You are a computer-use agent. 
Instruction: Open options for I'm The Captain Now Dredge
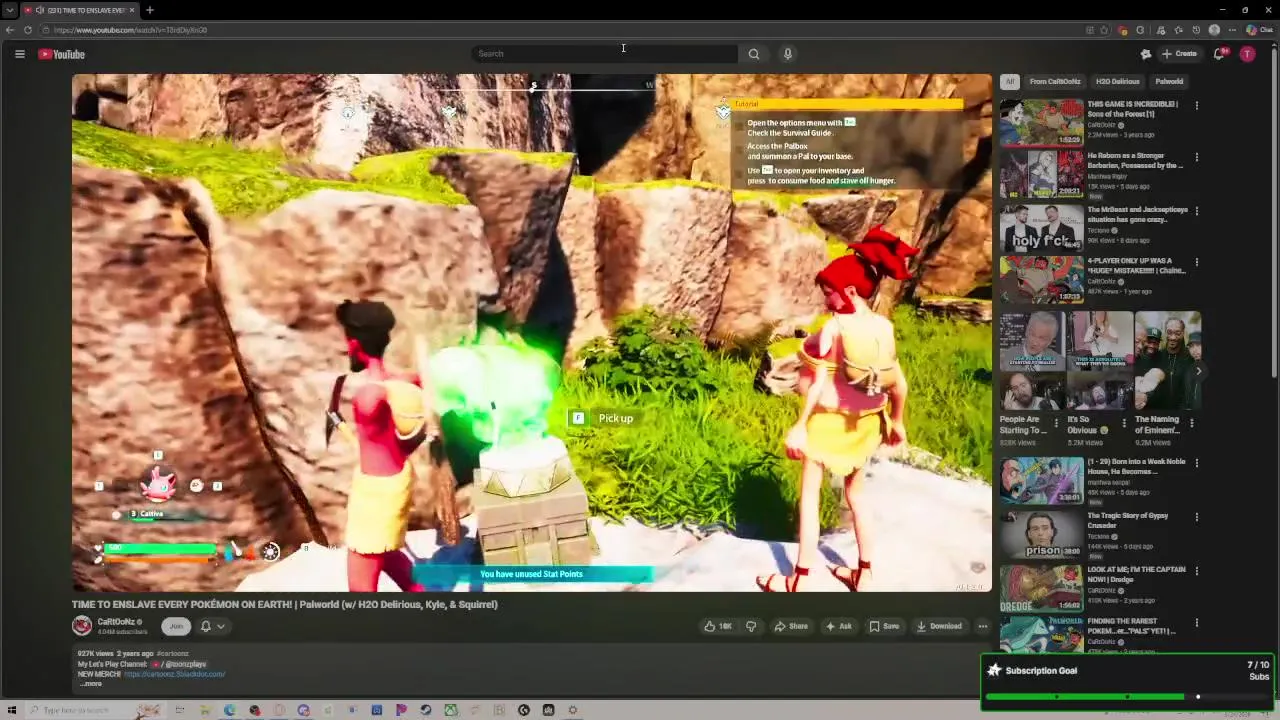pos(1196,571)
